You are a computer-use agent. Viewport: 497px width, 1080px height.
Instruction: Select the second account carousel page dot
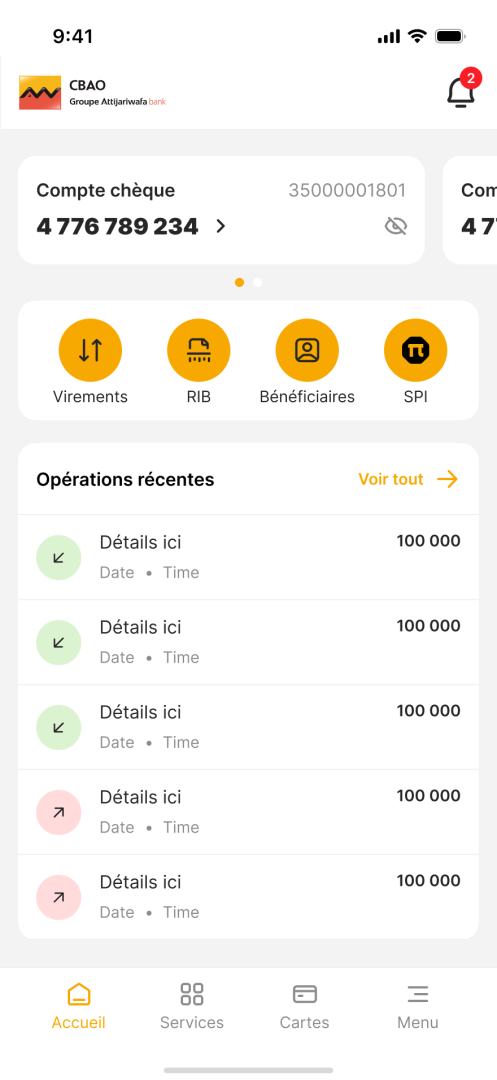coord(257,282)
